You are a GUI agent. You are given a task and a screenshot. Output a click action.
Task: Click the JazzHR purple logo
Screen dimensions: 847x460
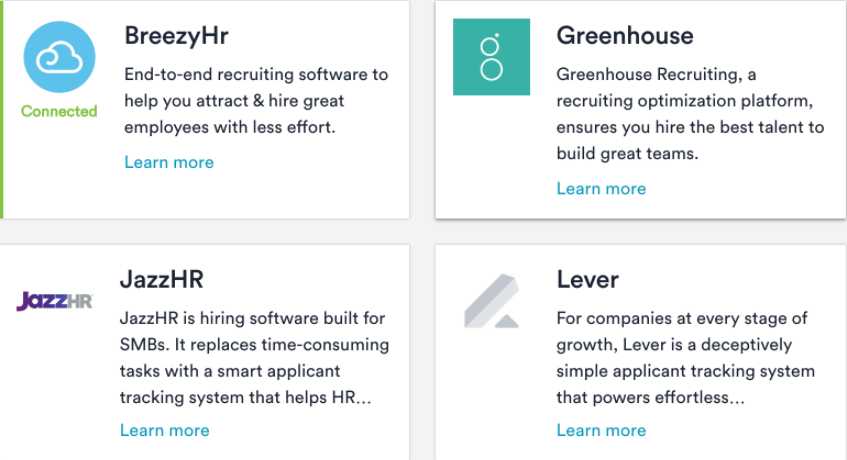[55, 301]
